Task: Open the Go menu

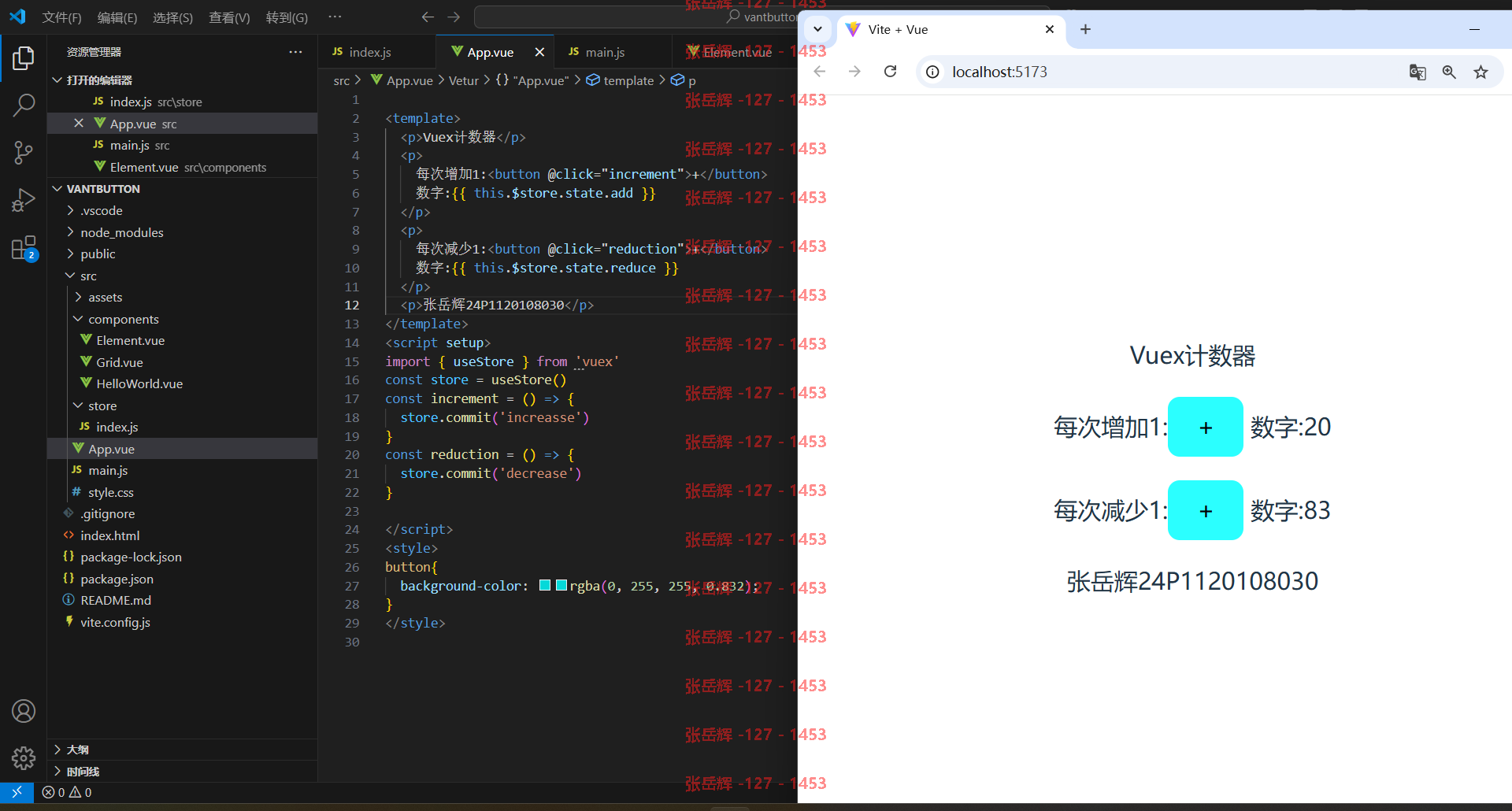Action: (287, 17)
